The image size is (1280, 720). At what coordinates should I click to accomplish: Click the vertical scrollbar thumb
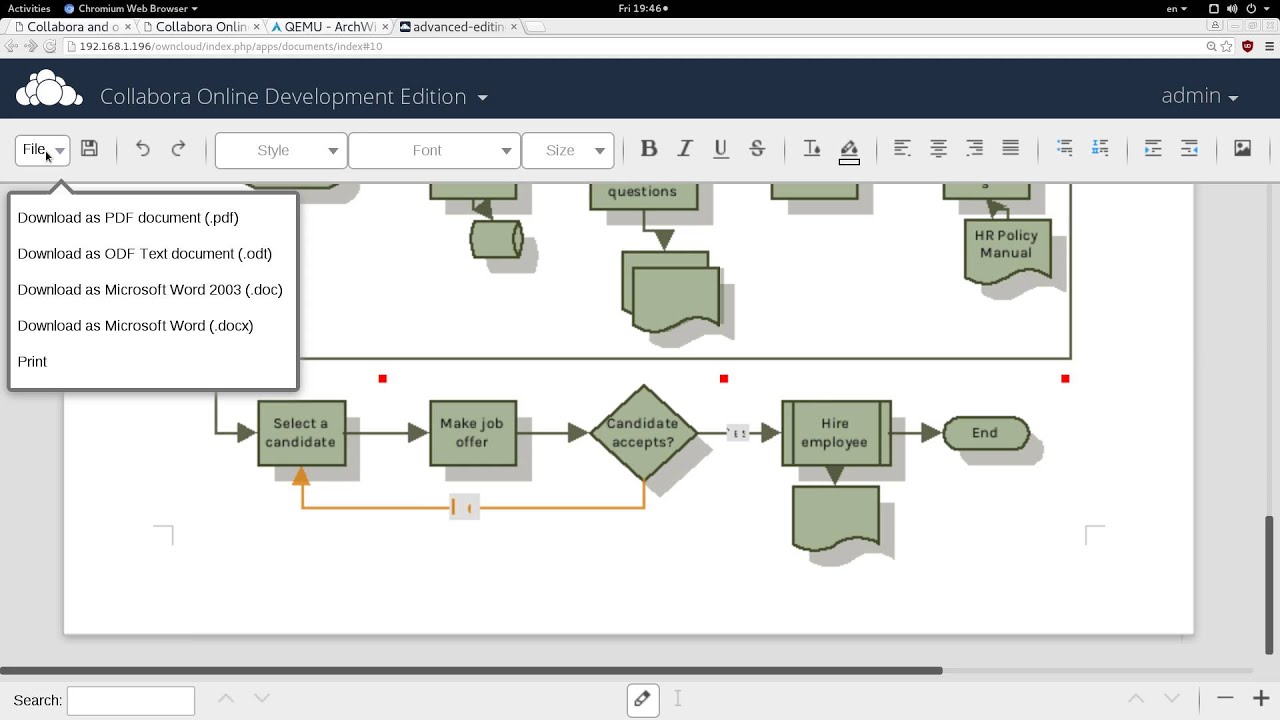pyautogui.click(x=1271, y=584)
